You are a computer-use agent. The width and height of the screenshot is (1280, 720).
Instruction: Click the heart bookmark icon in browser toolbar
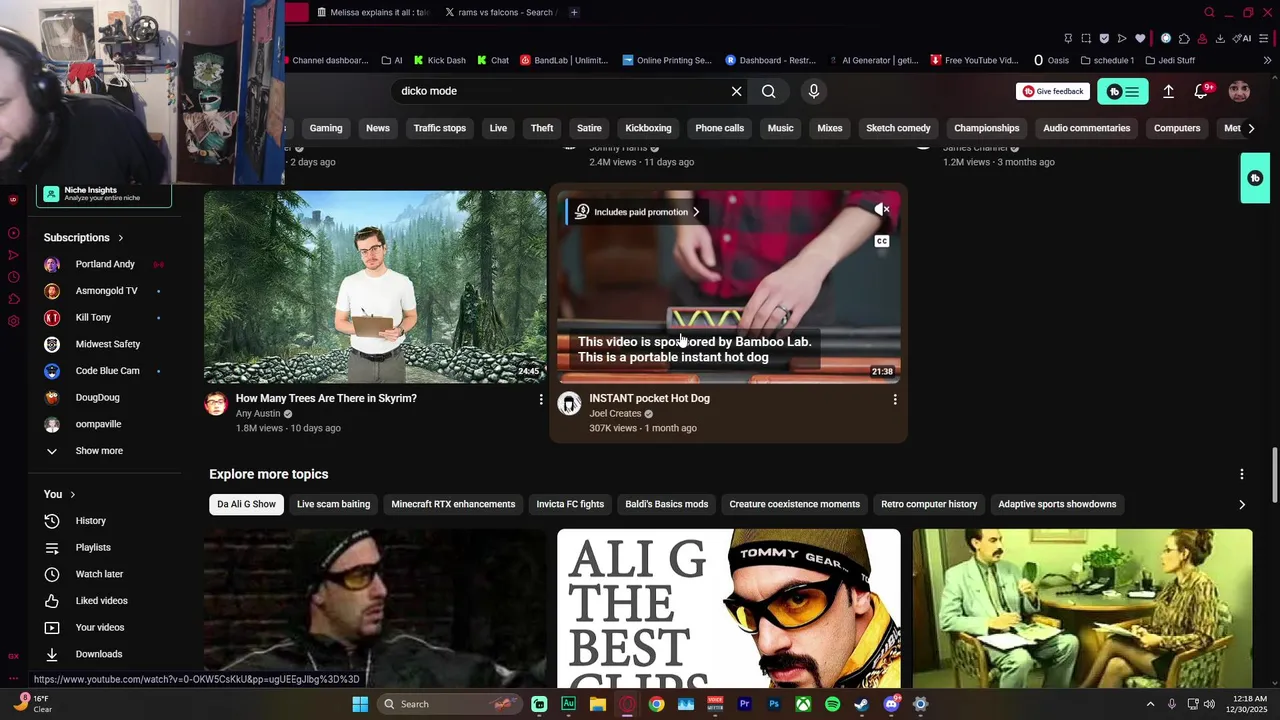(1140, 38)
